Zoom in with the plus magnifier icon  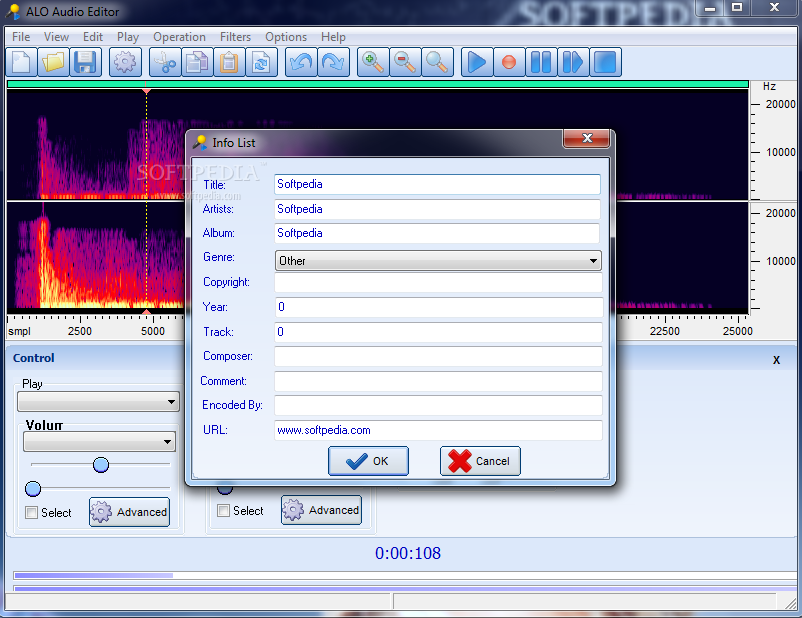(373, 62)
